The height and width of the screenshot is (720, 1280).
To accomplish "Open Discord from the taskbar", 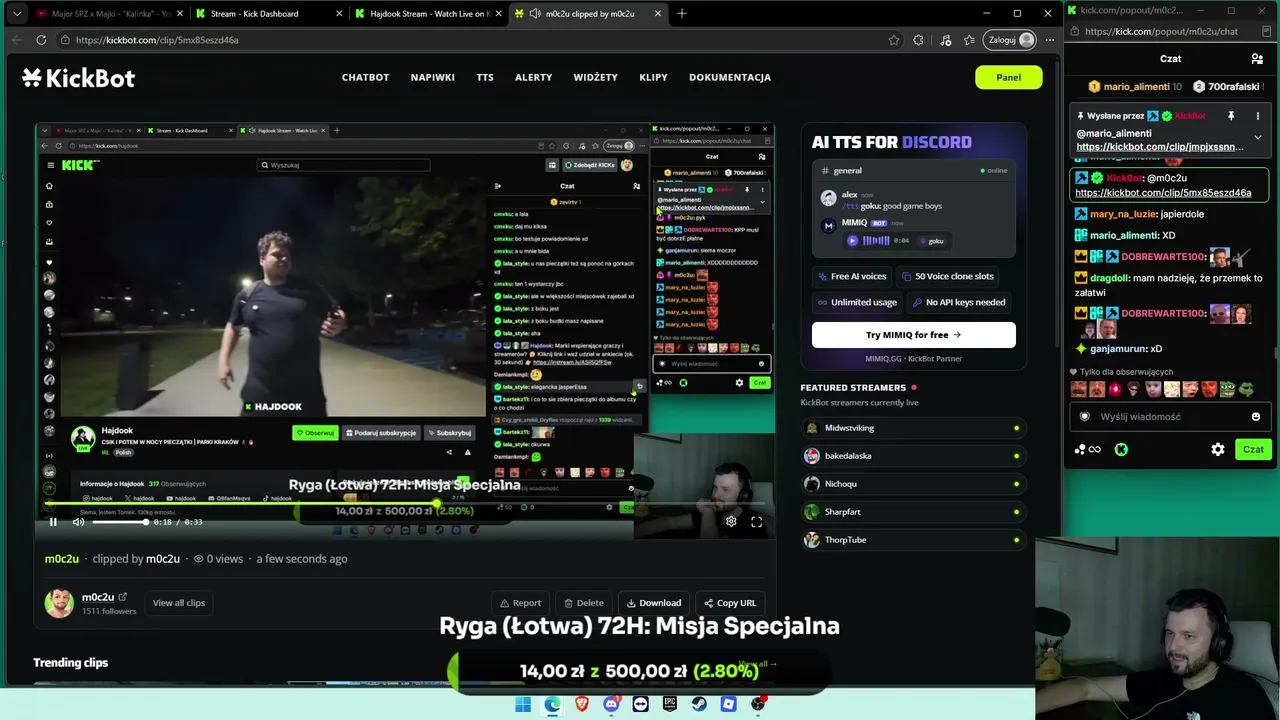I will (611, 704).
